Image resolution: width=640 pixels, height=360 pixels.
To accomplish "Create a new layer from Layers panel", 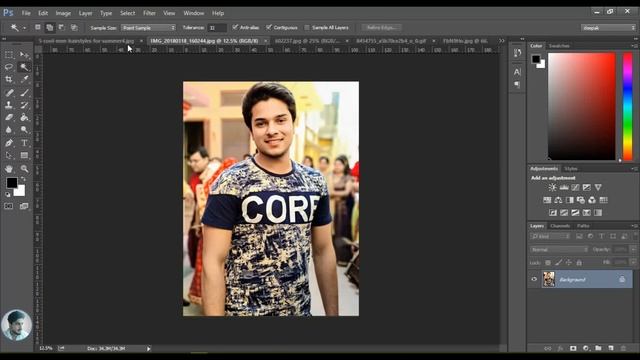I will pyautogui.click(x=611, y=348).
